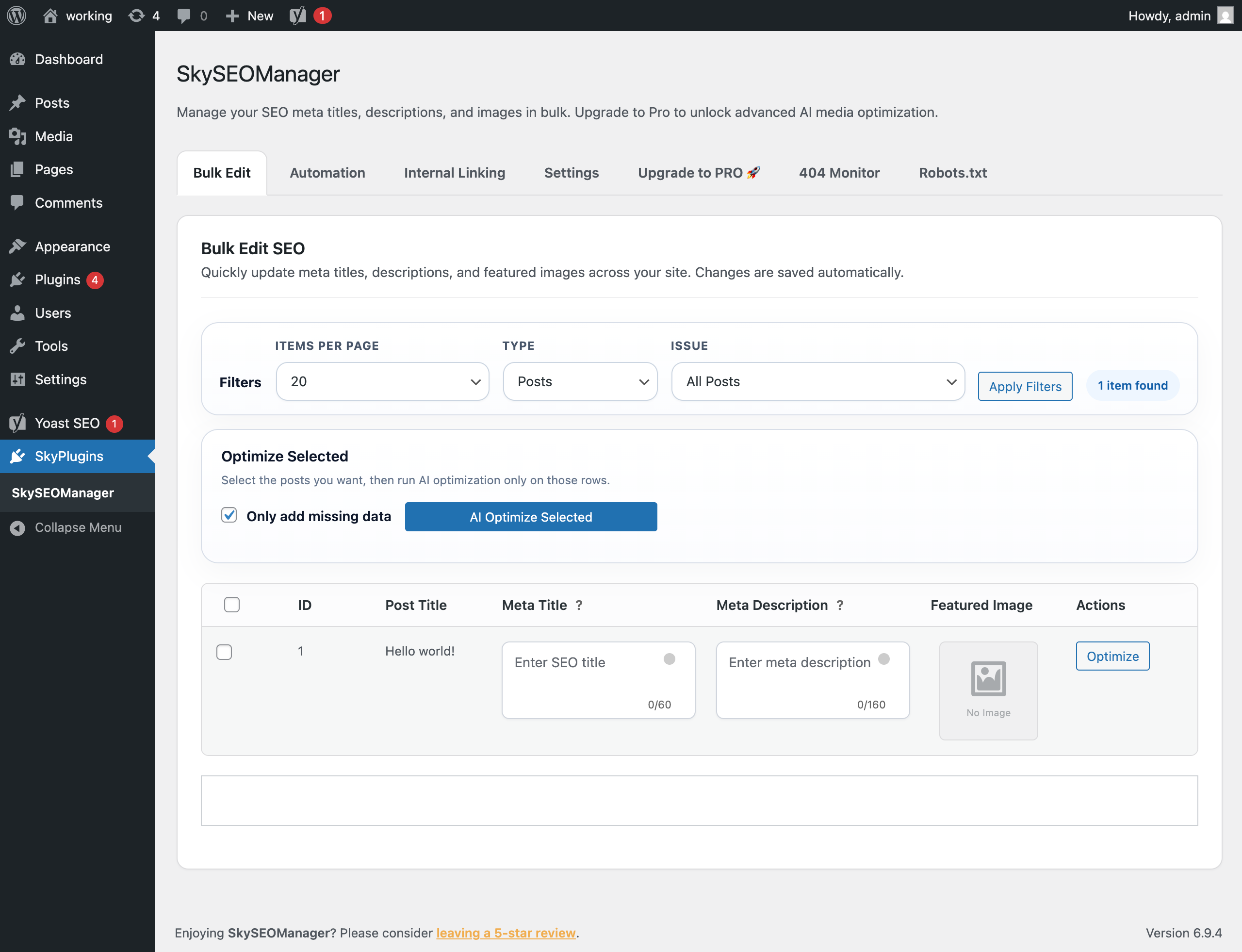
Task: Click the working site name link
Action: coord(89,16)
